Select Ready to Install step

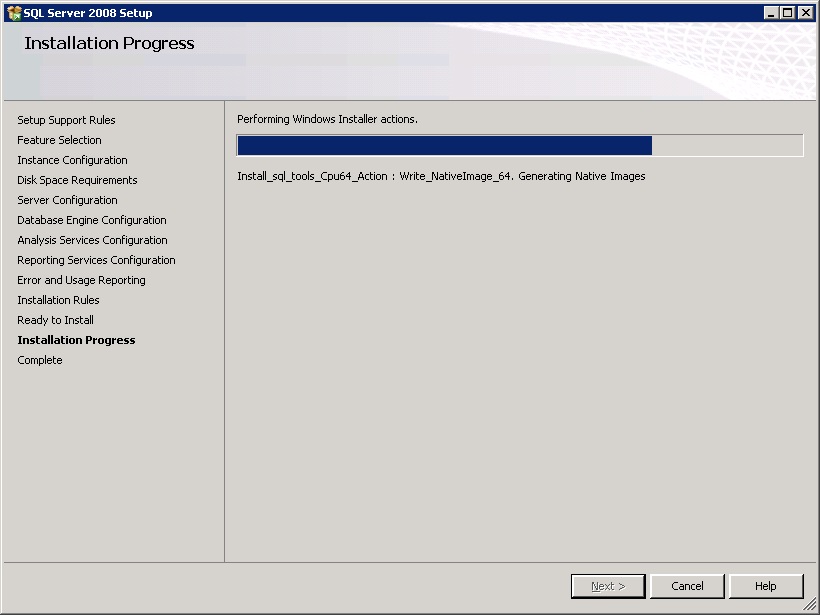pos(55,320)
